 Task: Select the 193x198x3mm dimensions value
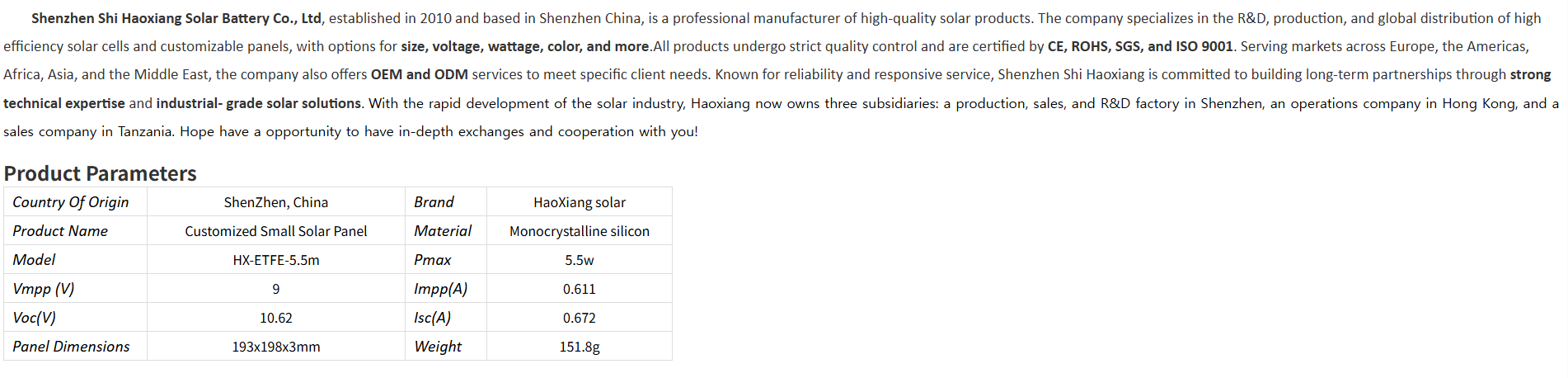coord(275,347)
